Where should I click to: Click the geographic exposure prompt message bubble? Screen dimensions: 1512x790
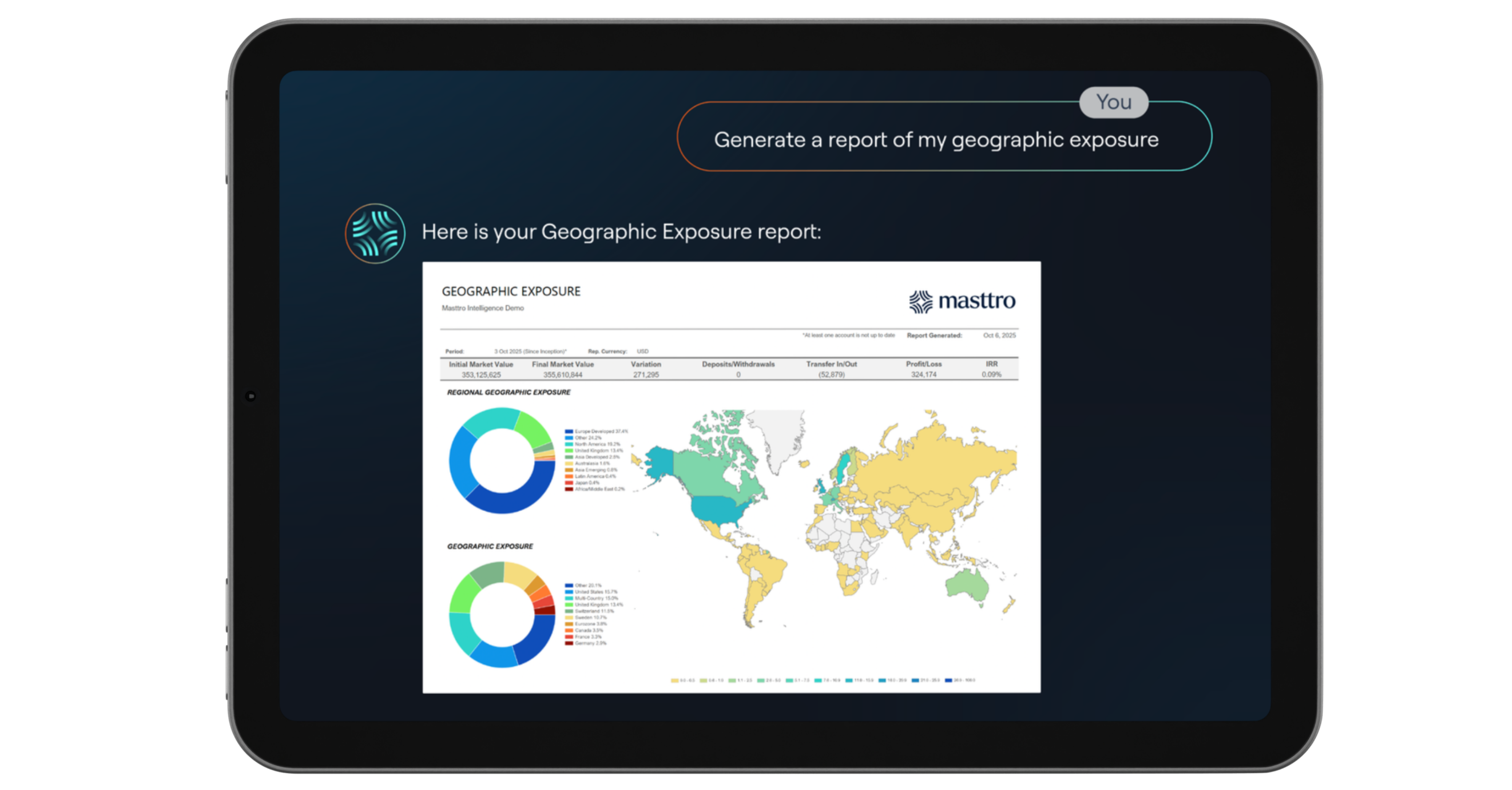pos(936,140)
